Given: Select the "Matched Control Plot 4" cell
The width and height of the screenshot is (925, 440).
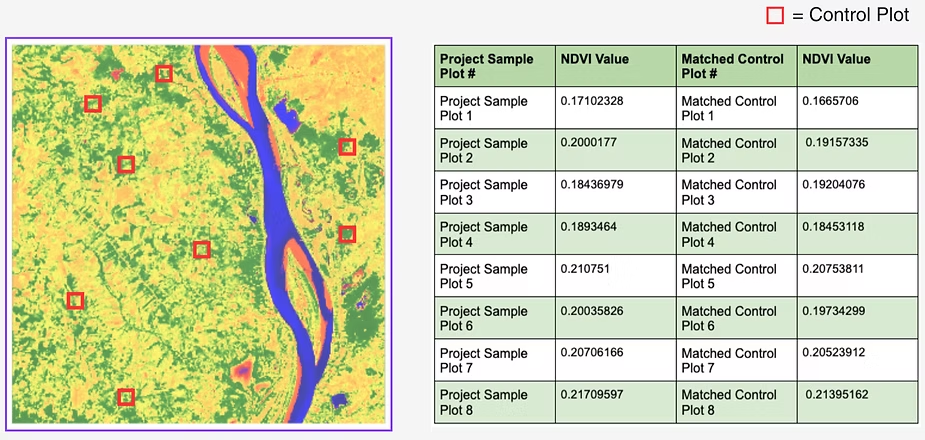Looking at the screenshot, I should (x=736, y=234).
